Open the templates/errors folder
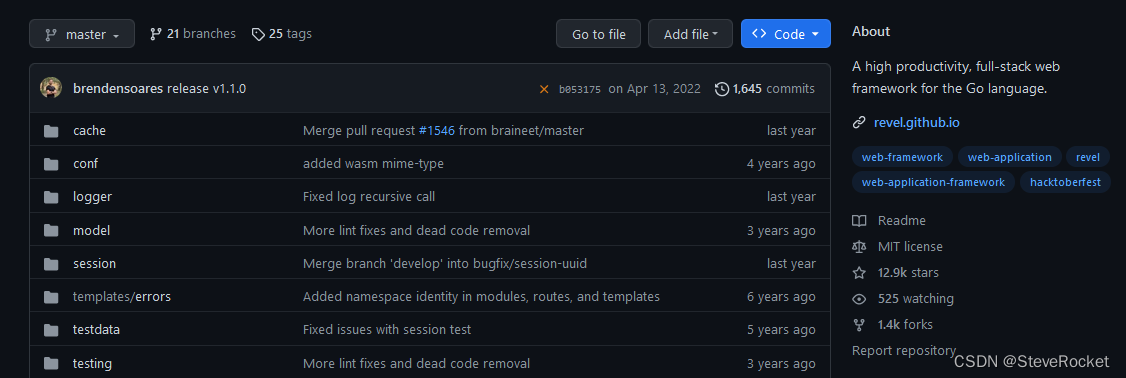Screen dimensions: 1126x378 [122, 297]
